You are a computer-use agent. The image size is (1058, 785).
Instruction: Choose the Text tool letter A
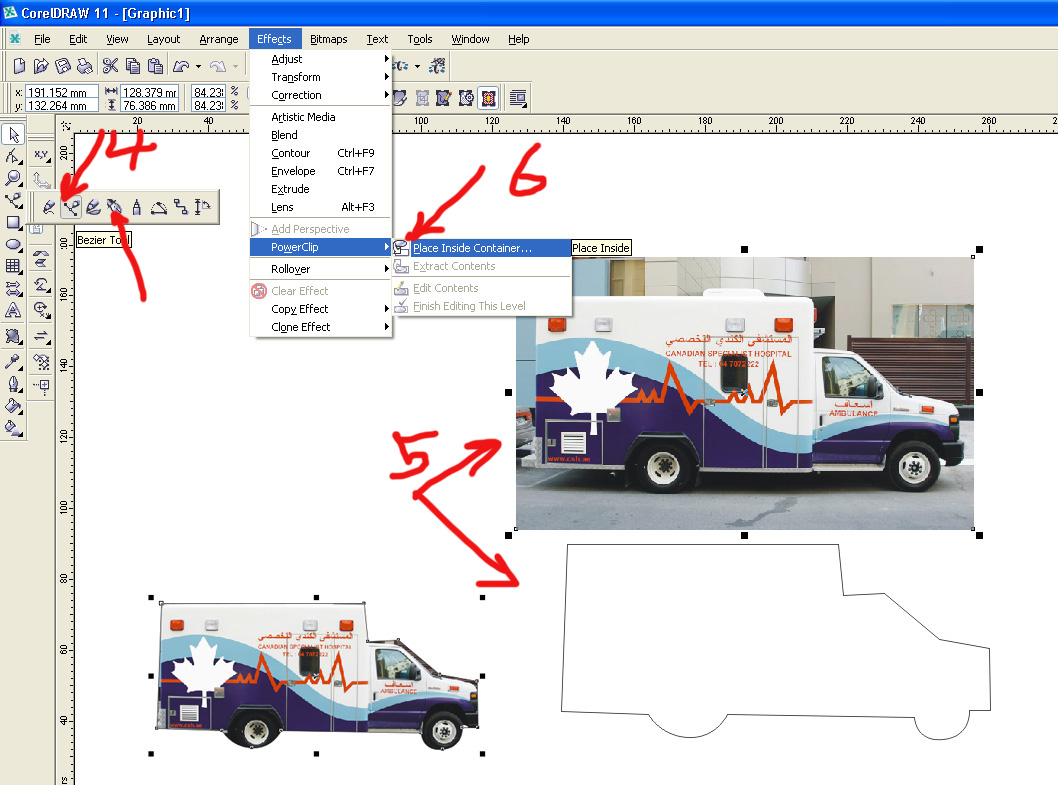point(13,310)
